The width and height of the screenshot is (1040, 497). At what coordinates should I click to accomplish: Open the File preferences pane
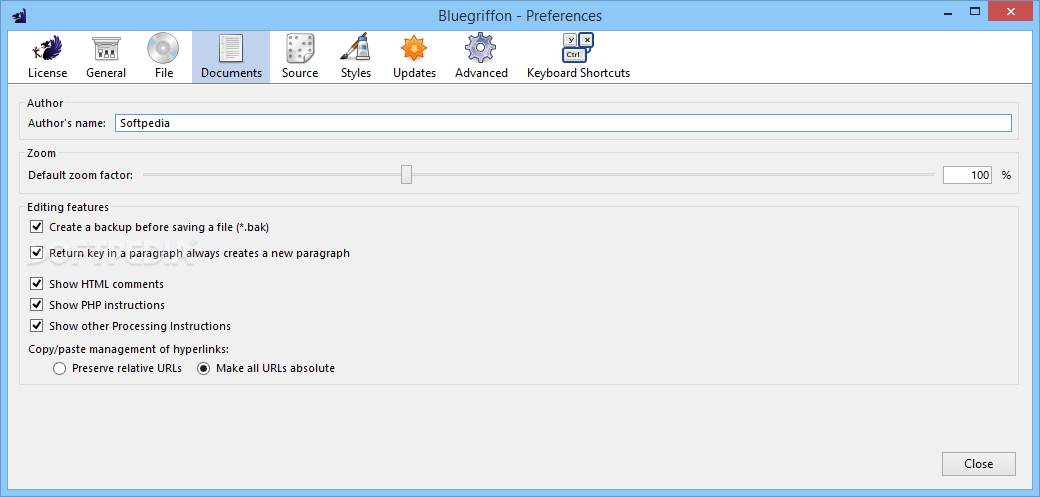pyautogui.click(x=163, y=57)
